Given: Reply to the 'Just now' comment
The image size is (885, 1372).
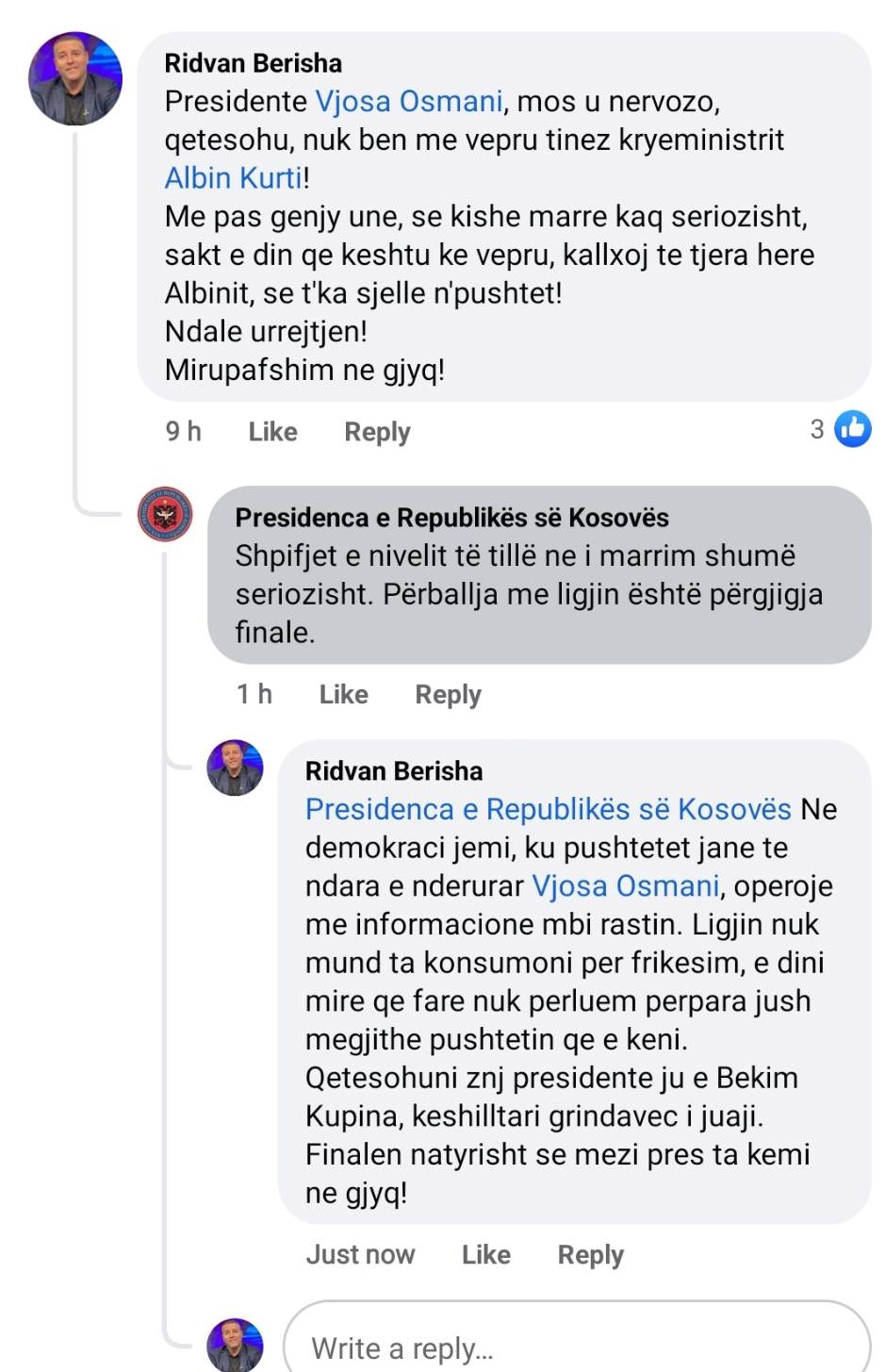Looking at the screenshot, I should [590, 1255].
